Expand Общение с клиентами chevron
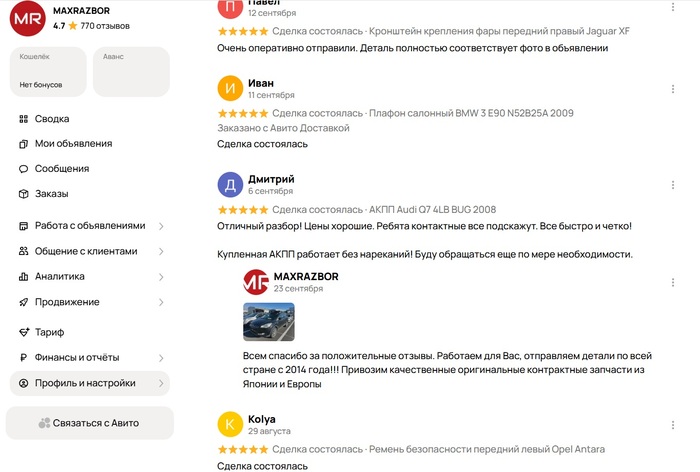The image size is (700, 472). coord(161,252)
